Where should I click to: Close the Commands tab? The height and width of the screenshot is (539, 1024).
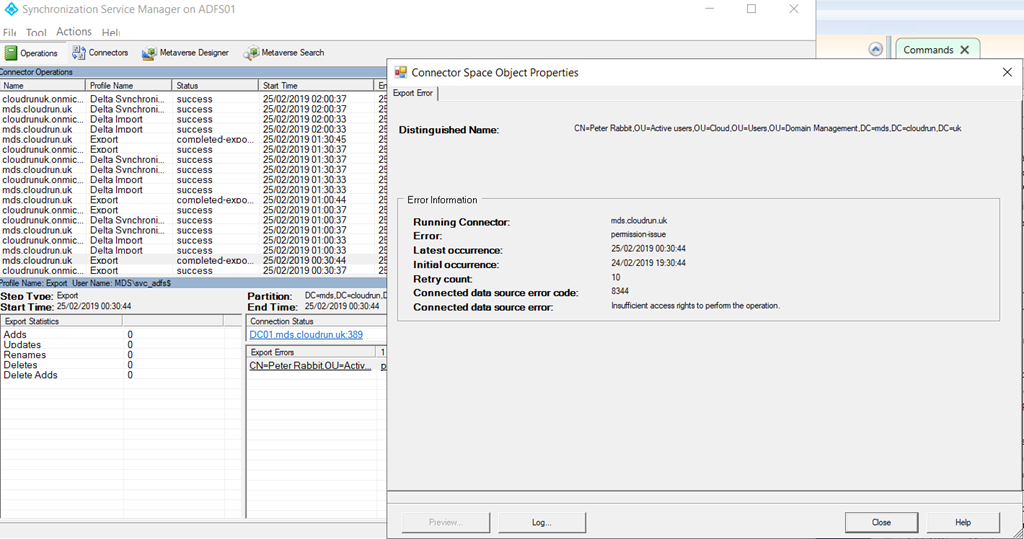point(964,49)
